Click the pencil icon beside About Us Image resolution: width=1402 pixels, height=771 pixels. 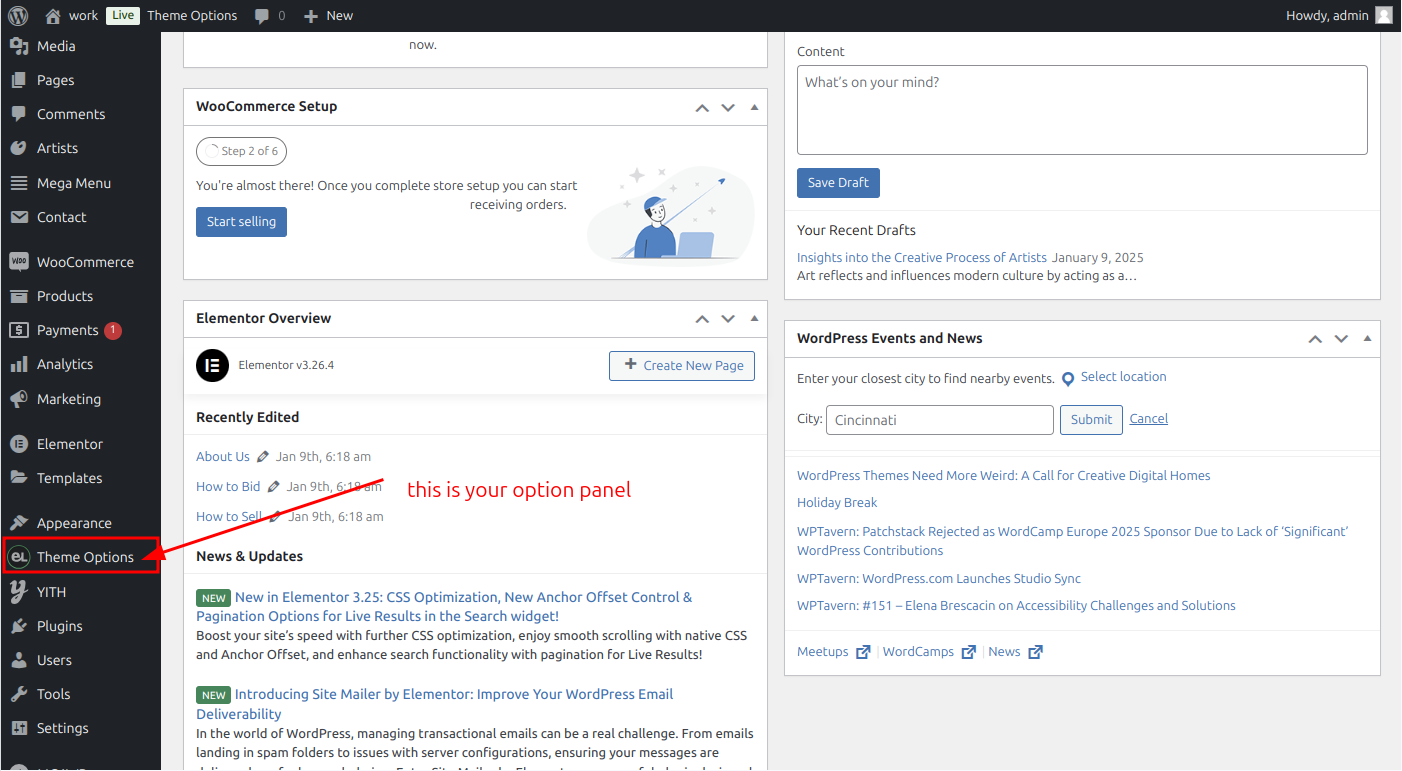(x=263, y=456)
